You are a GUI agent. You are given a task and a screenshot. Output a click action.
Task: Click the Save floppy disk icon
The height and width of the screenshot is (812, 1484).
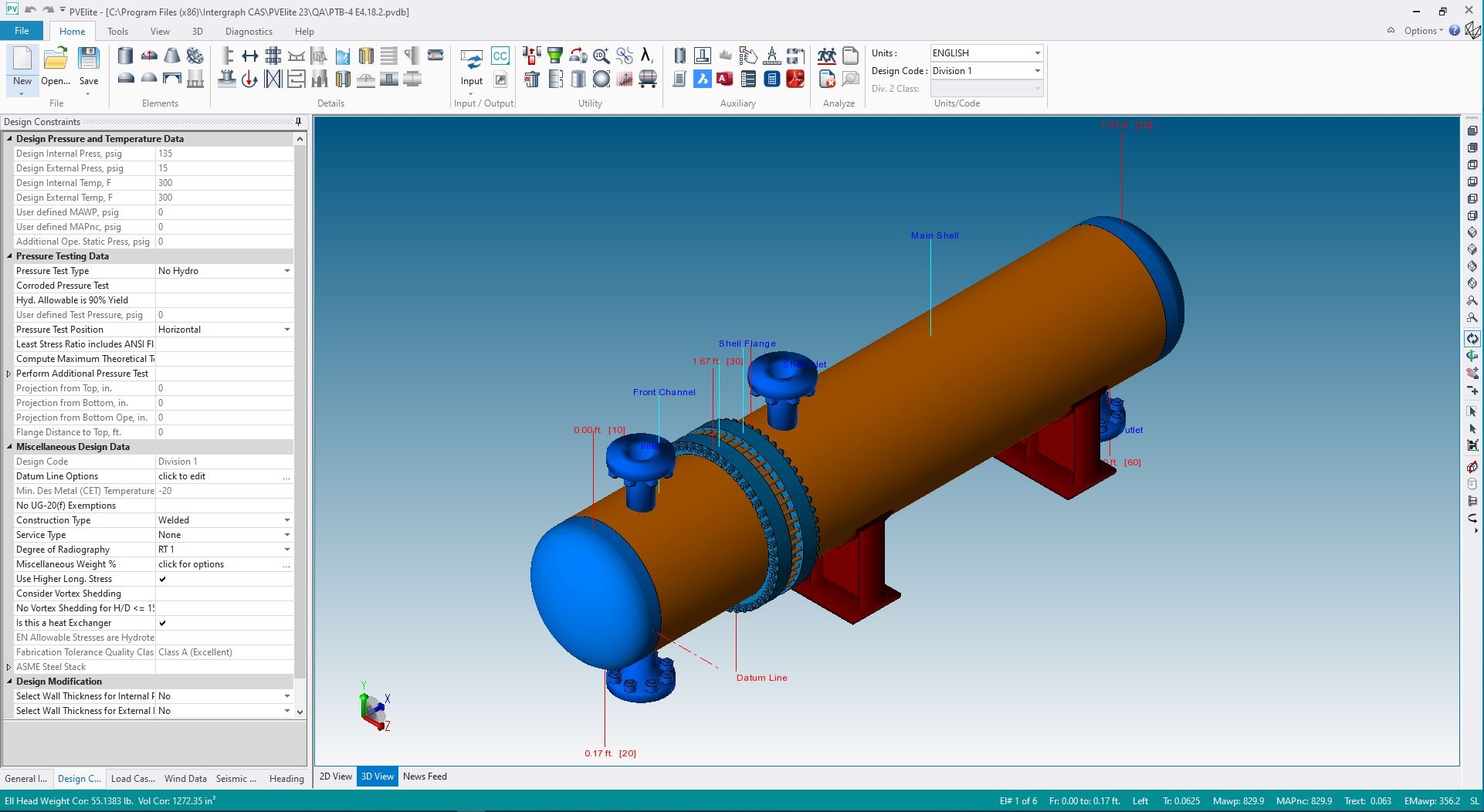point(89,59)
